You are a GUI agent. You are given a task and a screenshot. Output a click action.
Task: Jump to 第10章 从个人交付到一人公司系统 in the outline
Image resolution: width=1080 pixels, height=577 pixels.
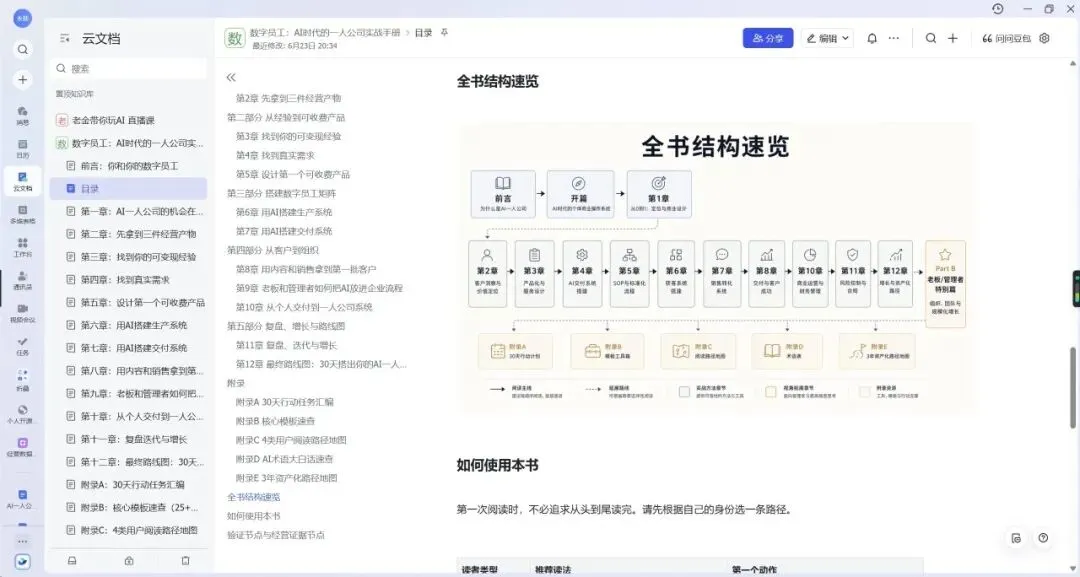click(304, 306)
